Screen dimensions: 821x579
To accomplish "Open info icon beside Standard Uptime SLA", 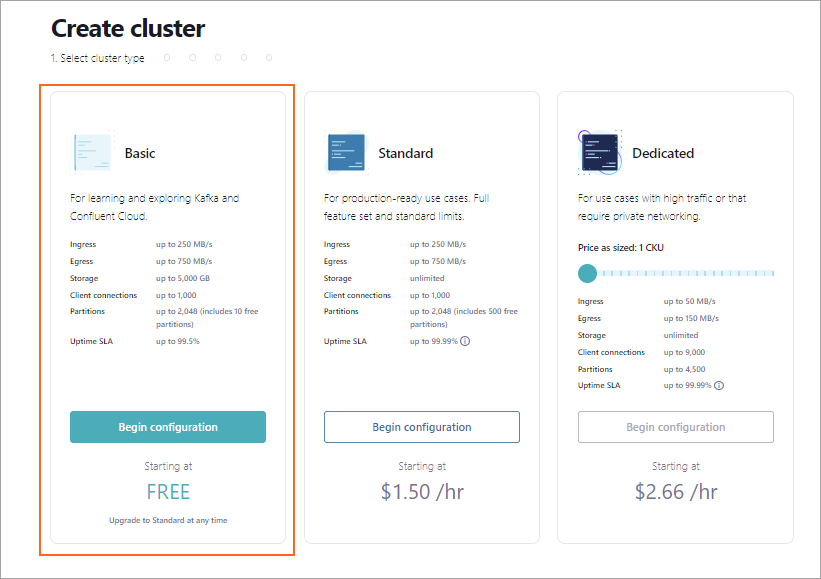I will pyautogui.click(x=465, y=341).
